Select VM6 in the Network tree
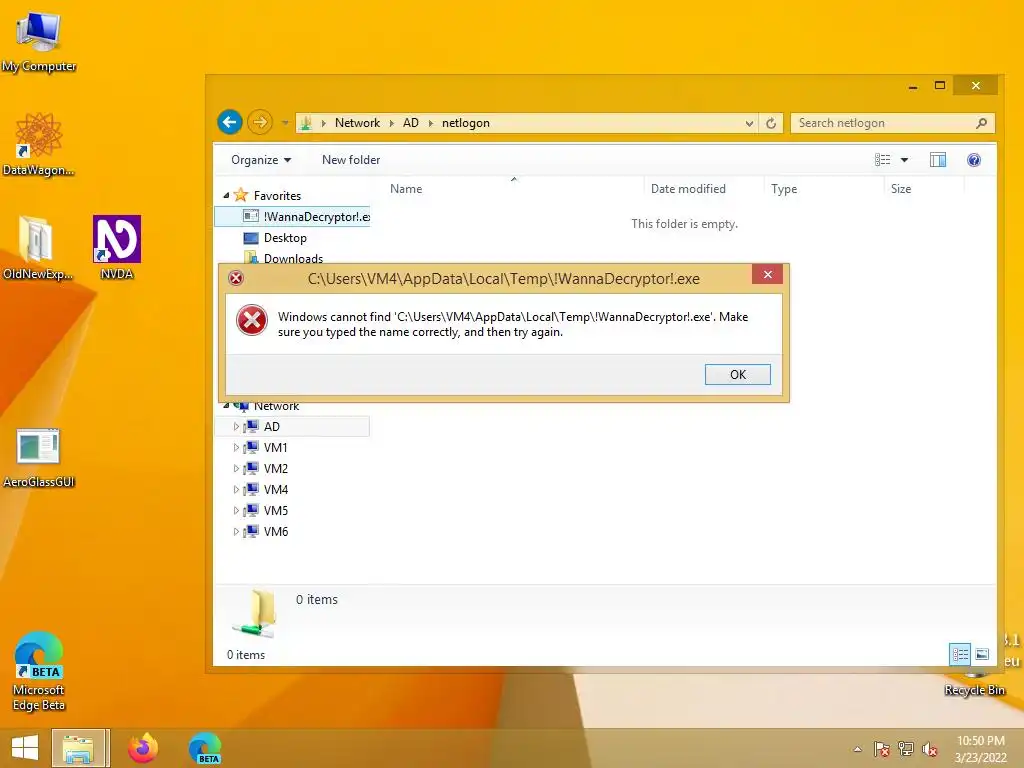The height and width of the screenshot is (768, 1024). (276, 531)
